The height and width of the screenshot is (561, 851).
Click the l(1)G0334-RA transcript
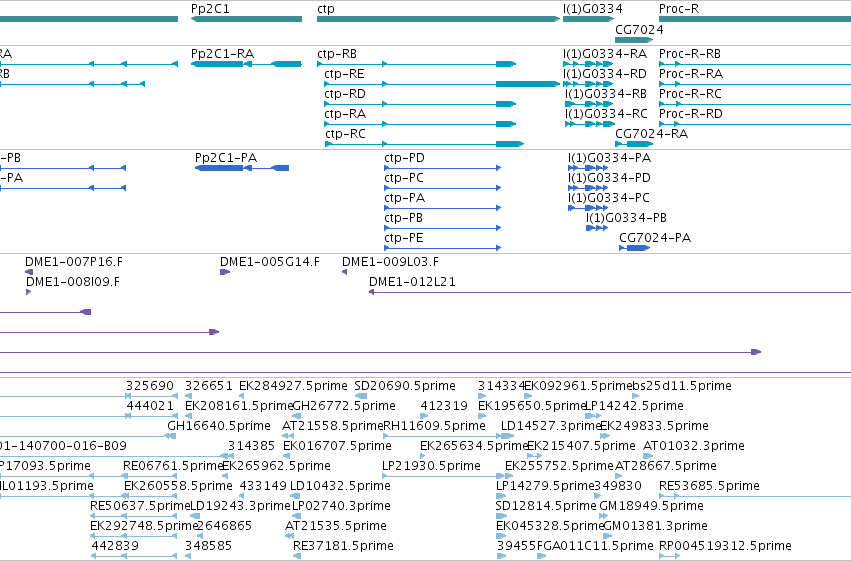coord(588,64)
